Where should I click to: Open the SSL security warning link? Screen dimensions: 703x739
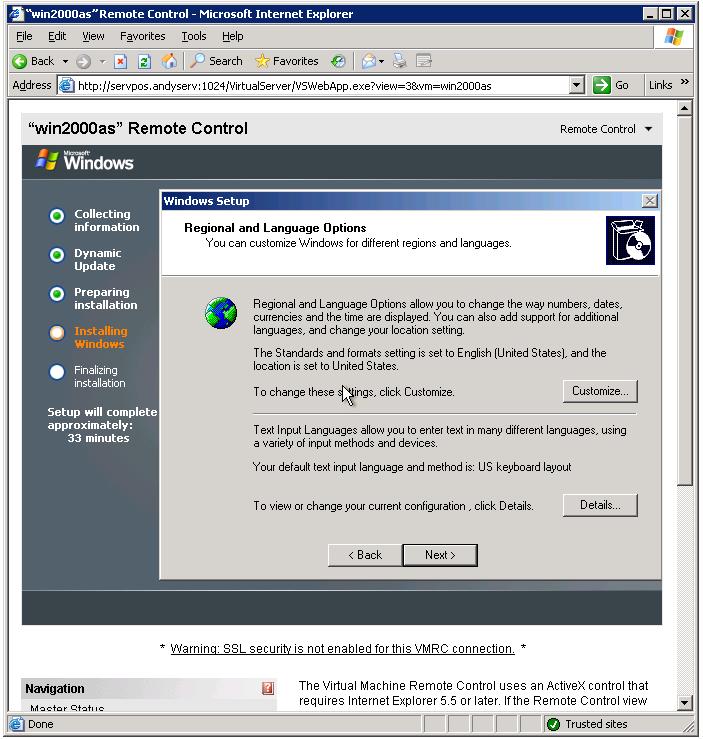[x=342, y=649]
